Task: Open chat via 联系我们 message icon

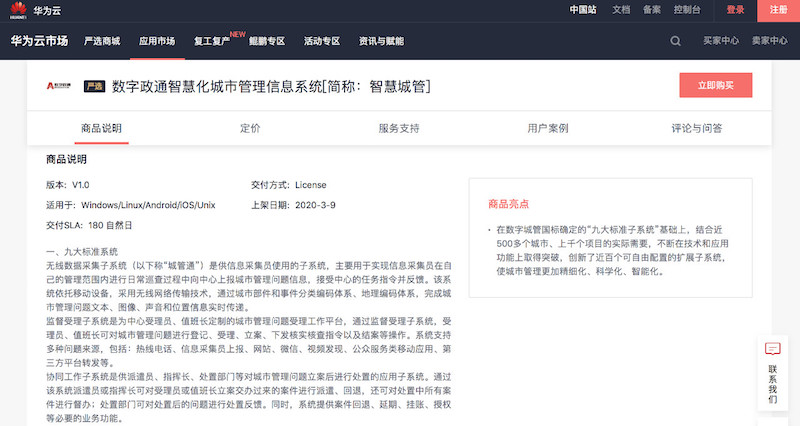Action: pyautogui.click(x=772, y=349)
